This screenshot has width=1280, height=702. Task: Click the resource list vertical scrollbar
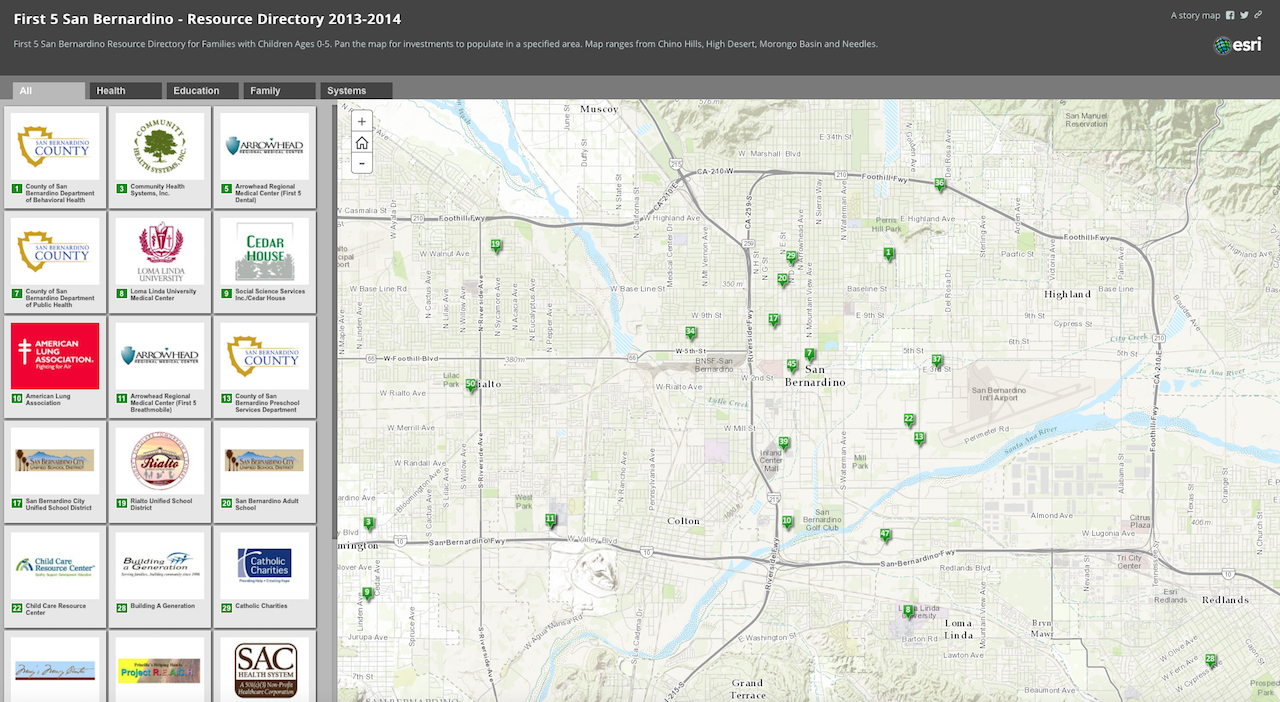click(335, 322)
